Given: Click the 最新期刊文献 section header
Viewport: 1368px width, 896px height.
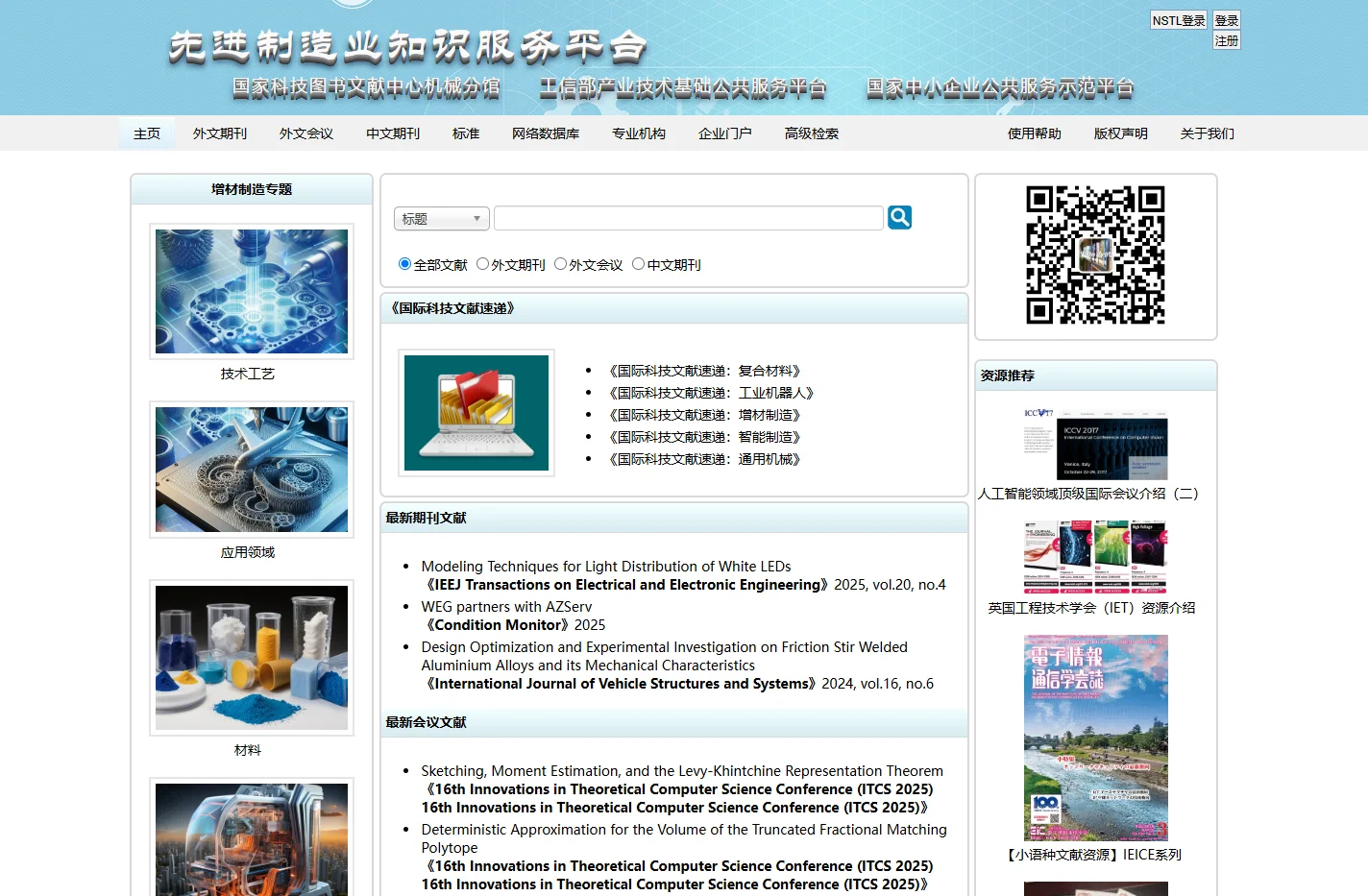Looking at the screenshot, I should point(674,518).
